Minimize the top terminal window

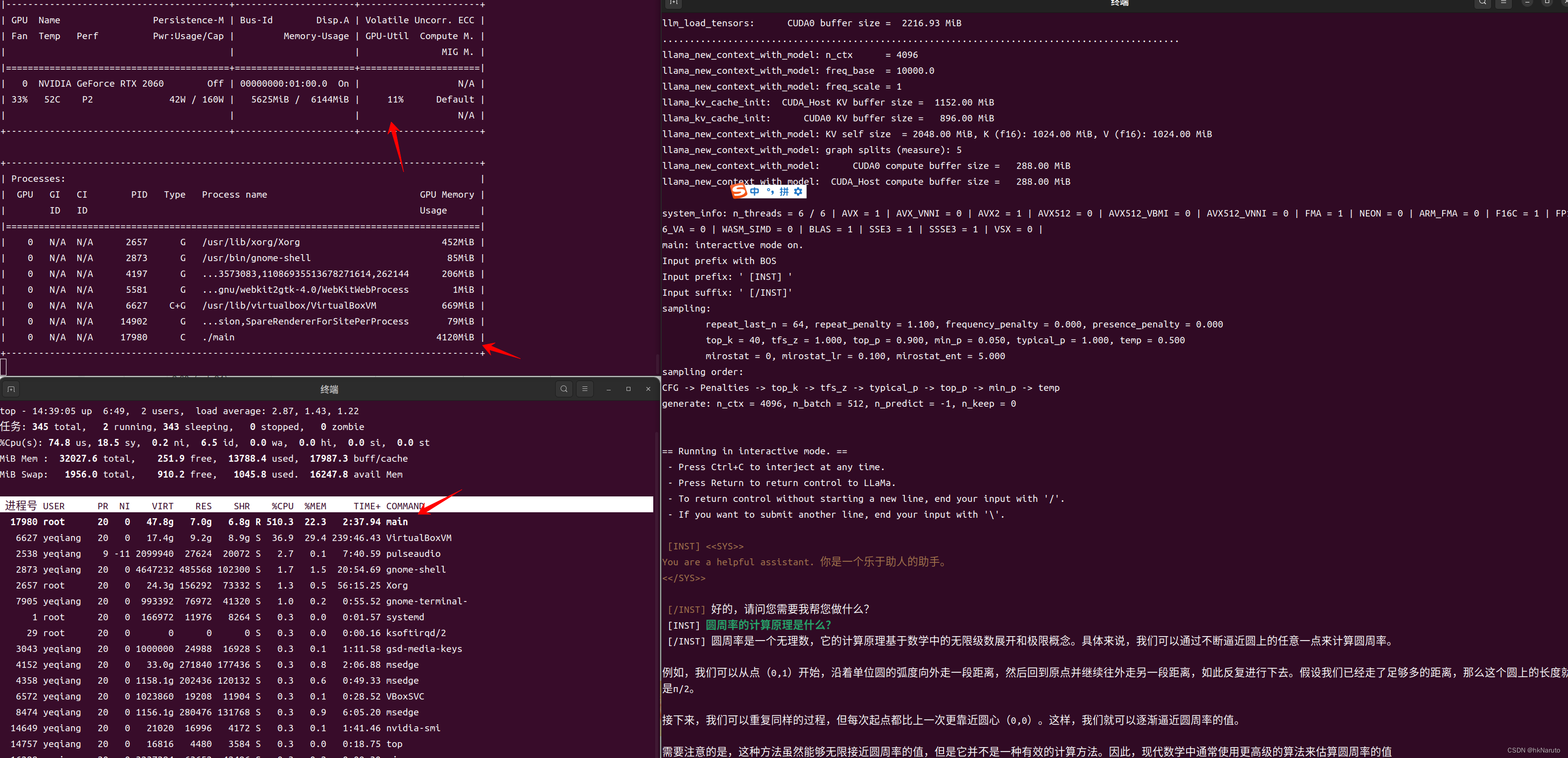point(609,389)
